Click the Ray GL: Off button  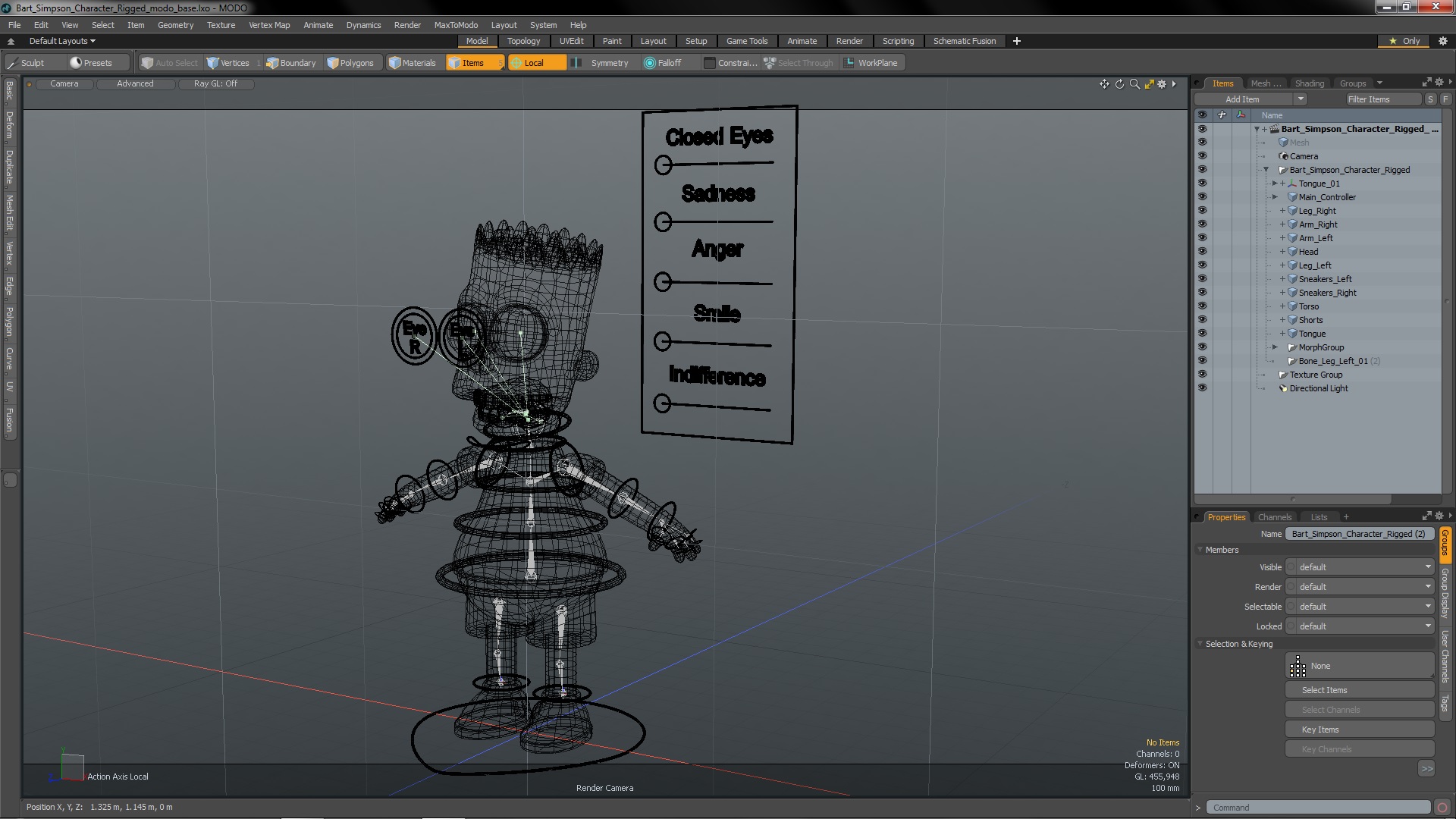[215, 84]
